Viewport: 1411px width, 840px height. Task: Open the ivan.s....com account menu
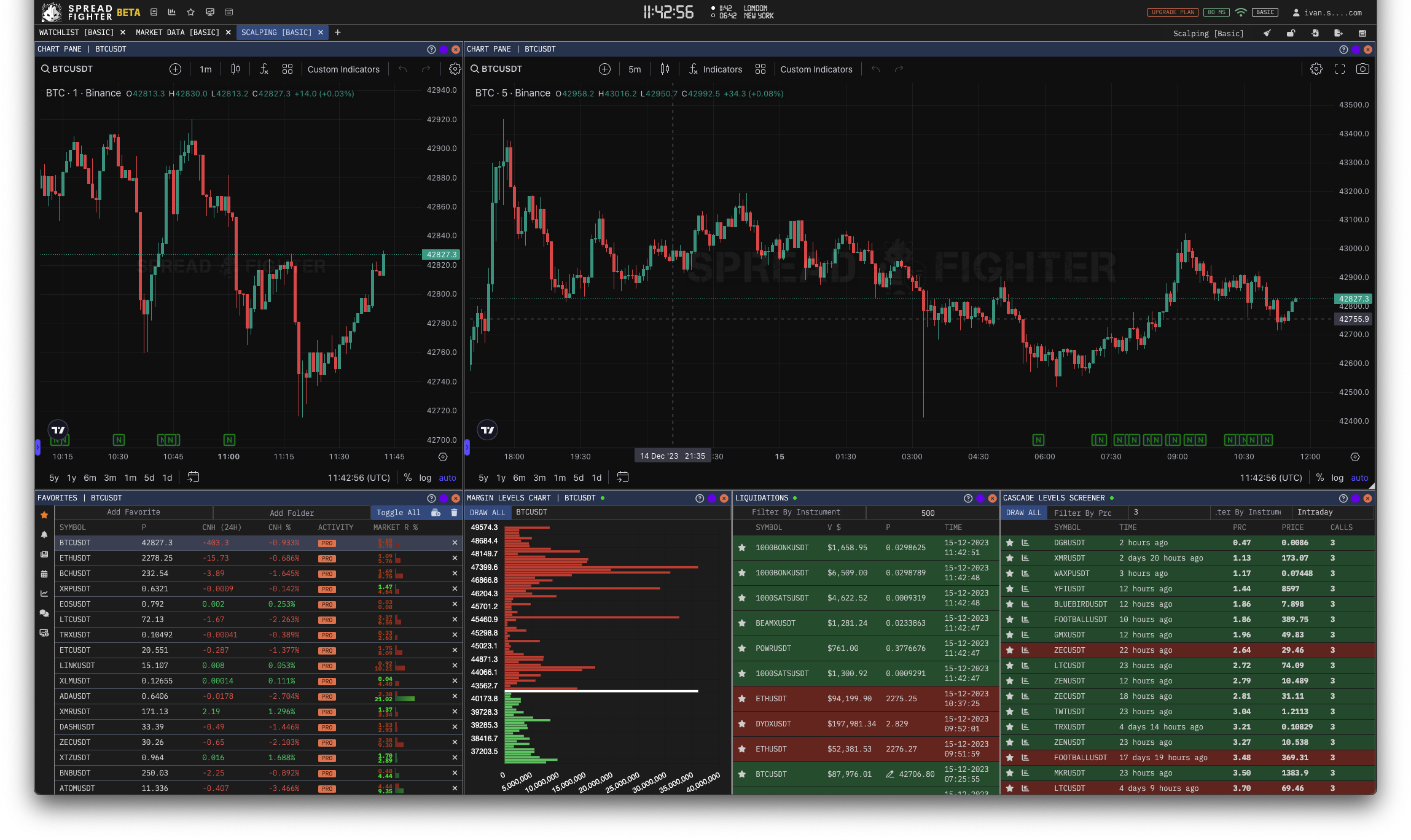1327,12
